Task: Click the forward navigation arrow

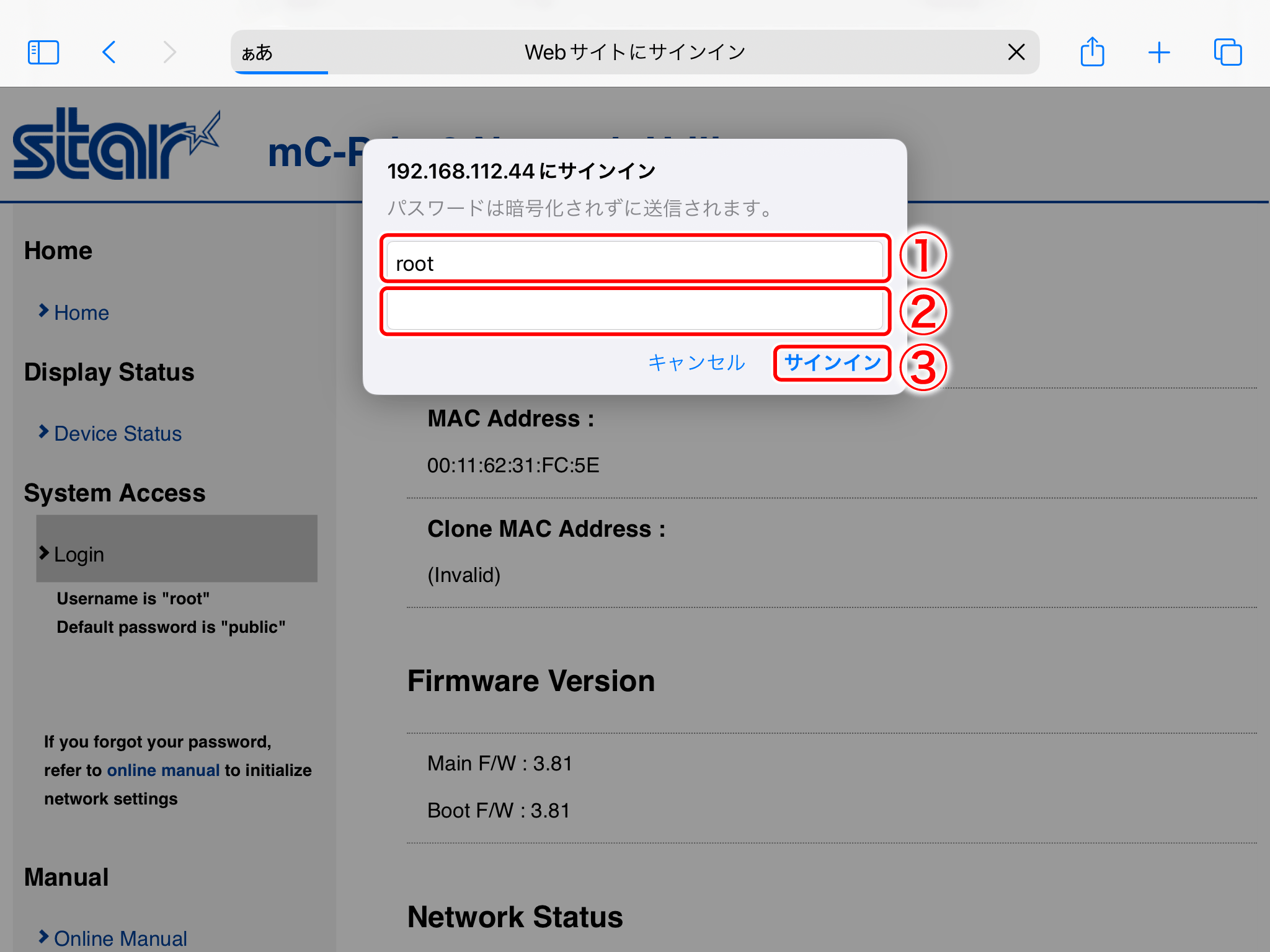Action: pos(169,52)
